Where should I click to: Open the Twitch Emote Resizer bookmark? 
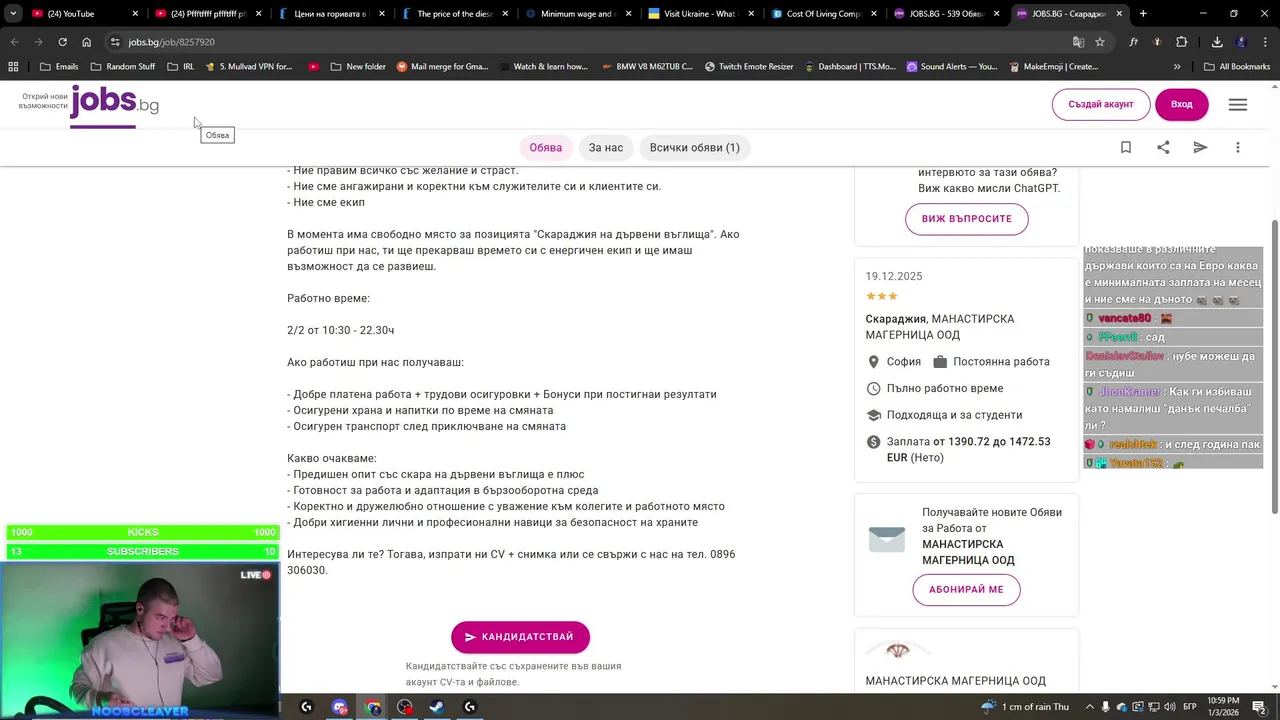coord(749,67)
